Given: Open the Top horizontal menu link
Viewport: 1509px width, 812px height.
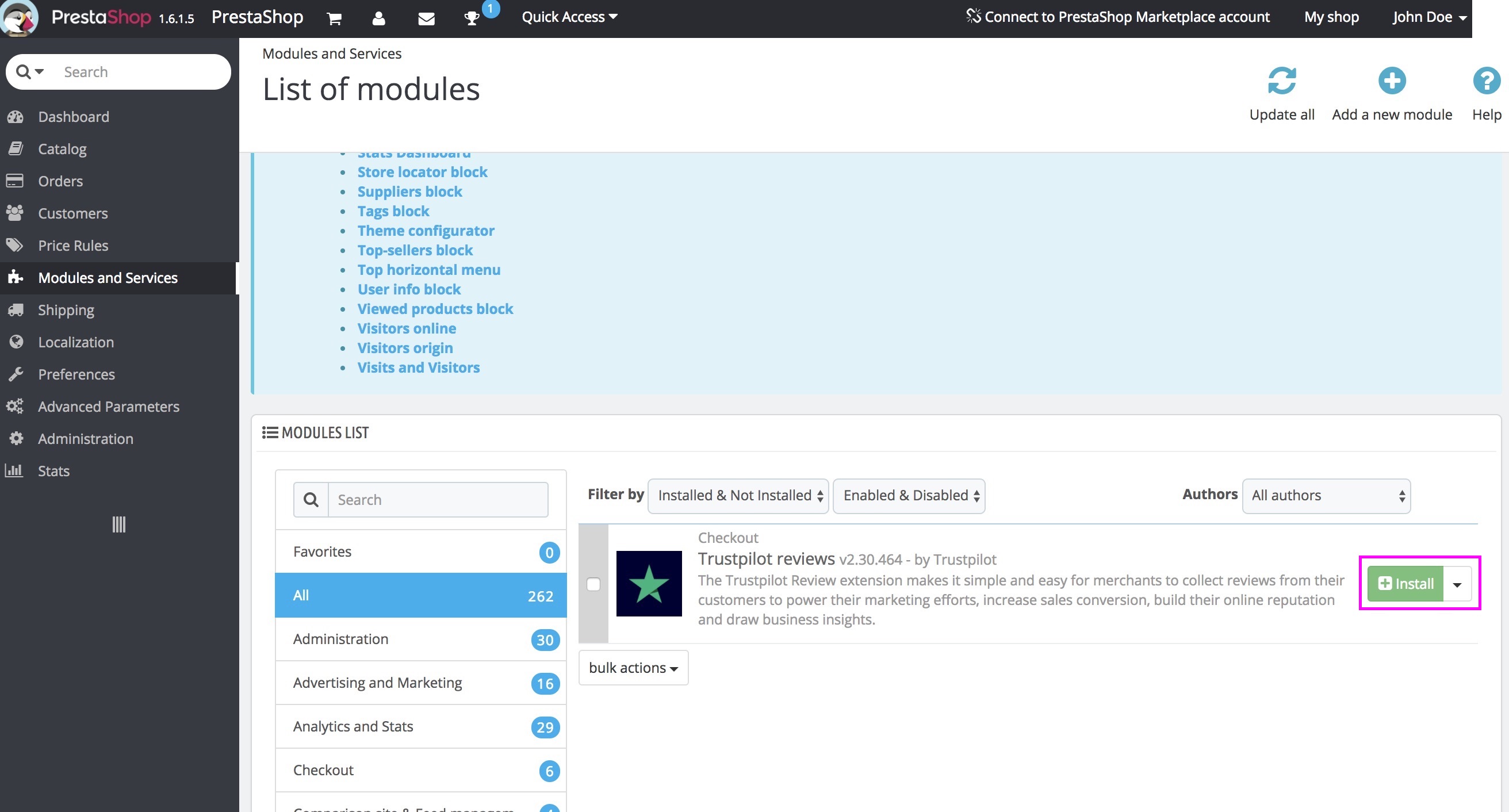Looking at the screenshot, I should 429,270.
